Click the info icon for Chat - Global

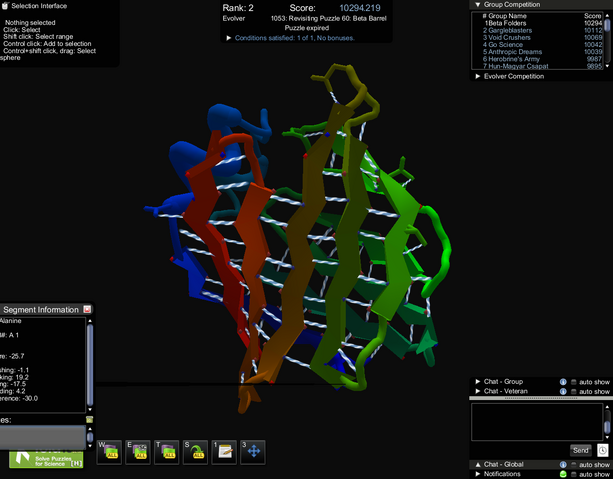[x=563, y=465]
